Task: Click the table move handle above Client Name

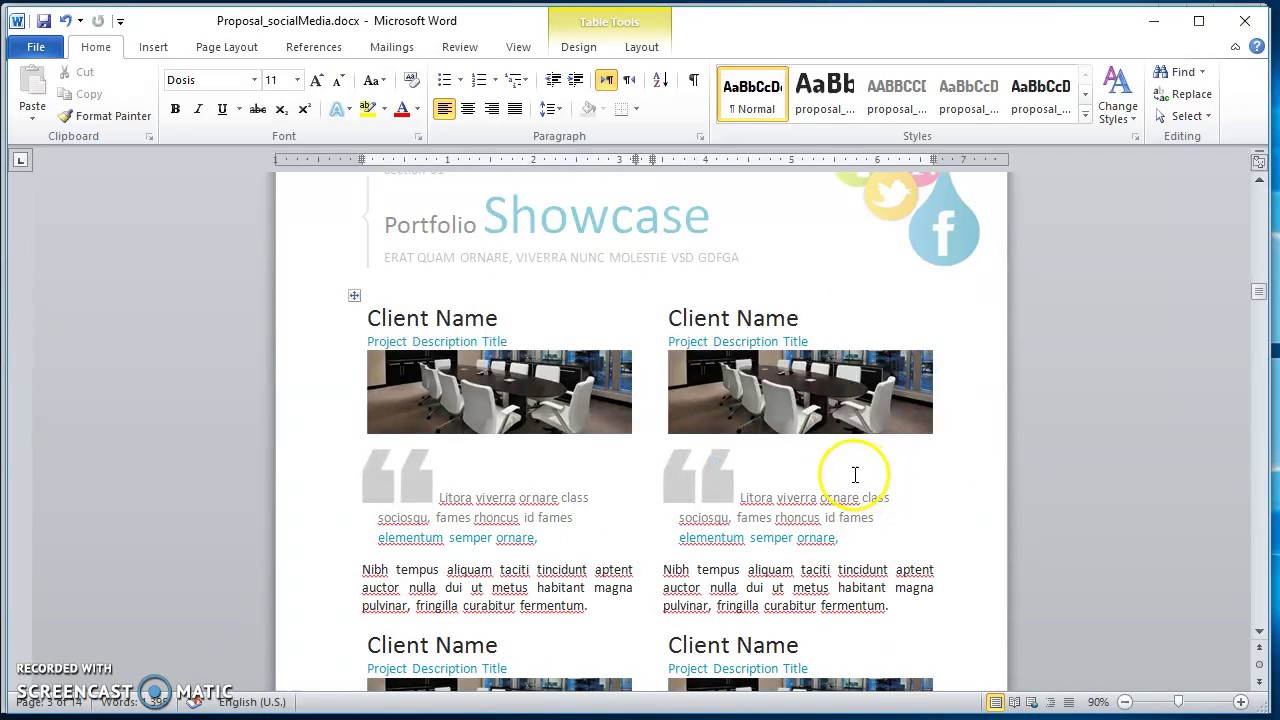Action: pyautogui.click(x=354, y=295)
